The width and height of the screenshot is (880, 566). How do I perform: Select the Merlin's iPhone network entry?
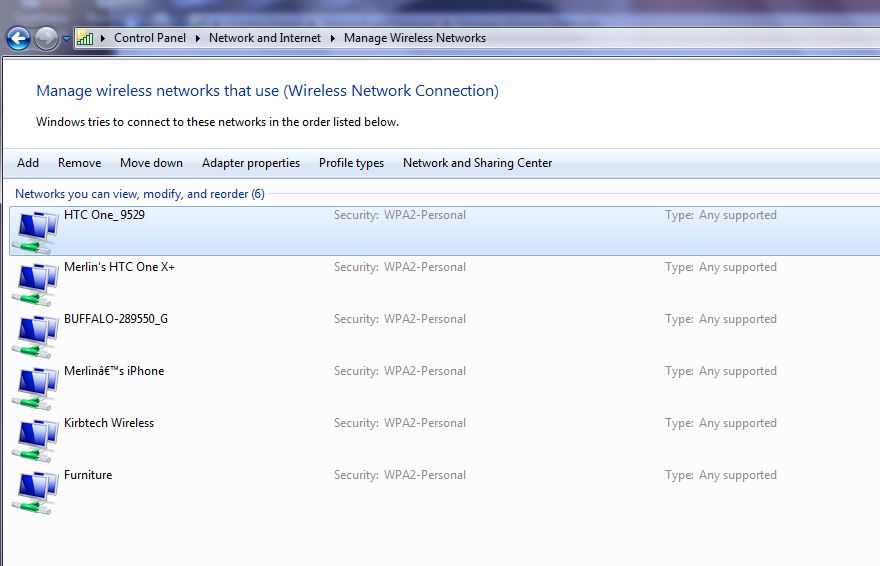coord(114,371)
